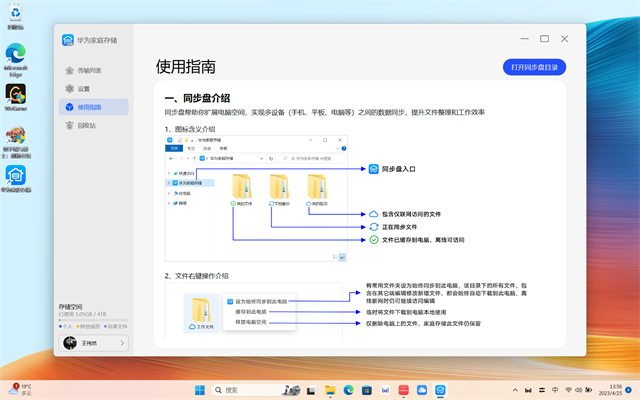Open the game shortcut below WeGame on desktop
Viewport: 640px width, 400px height.
pos(16,142)
